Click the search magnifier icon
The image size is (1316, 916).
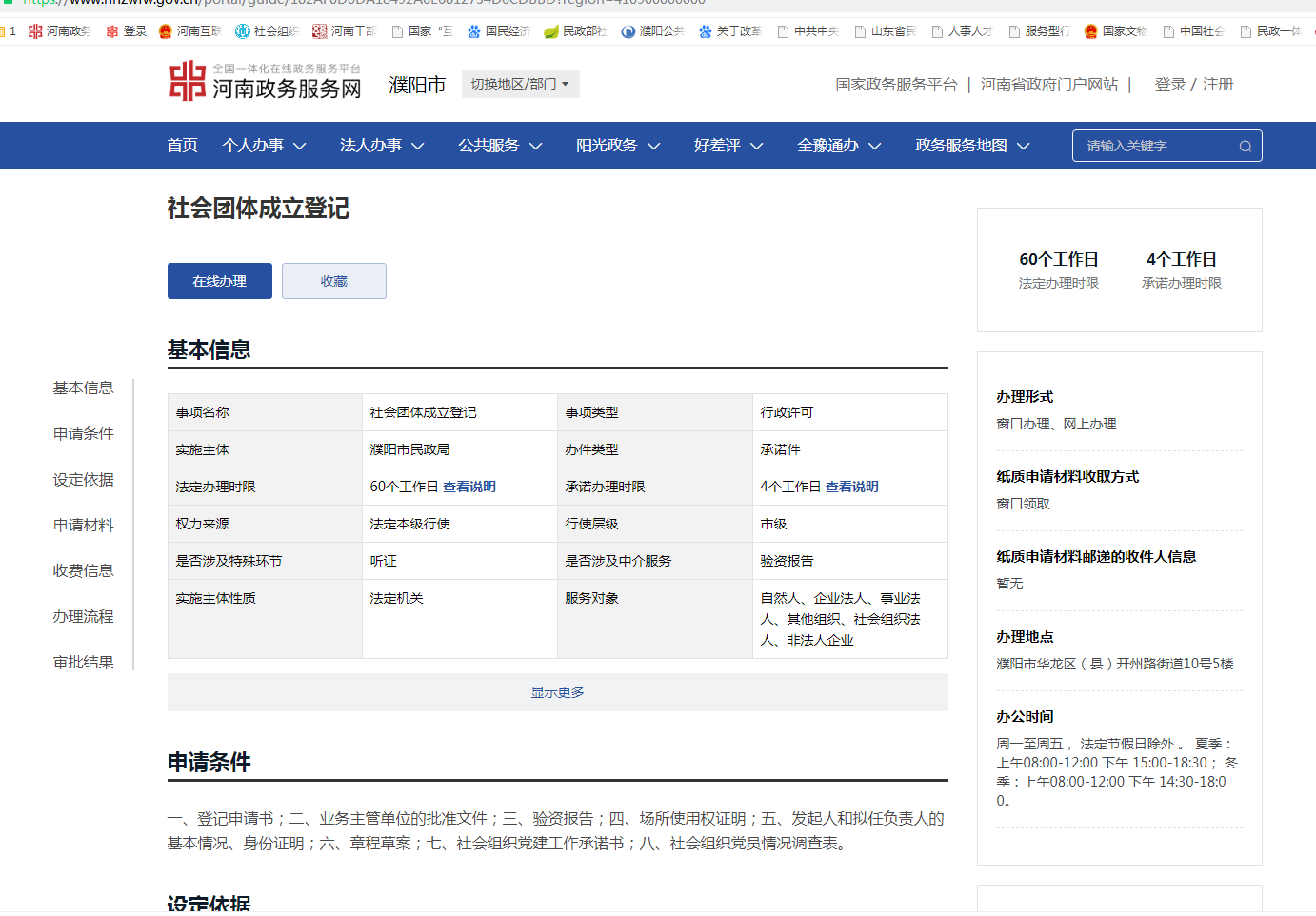[x=1245, y=146]
